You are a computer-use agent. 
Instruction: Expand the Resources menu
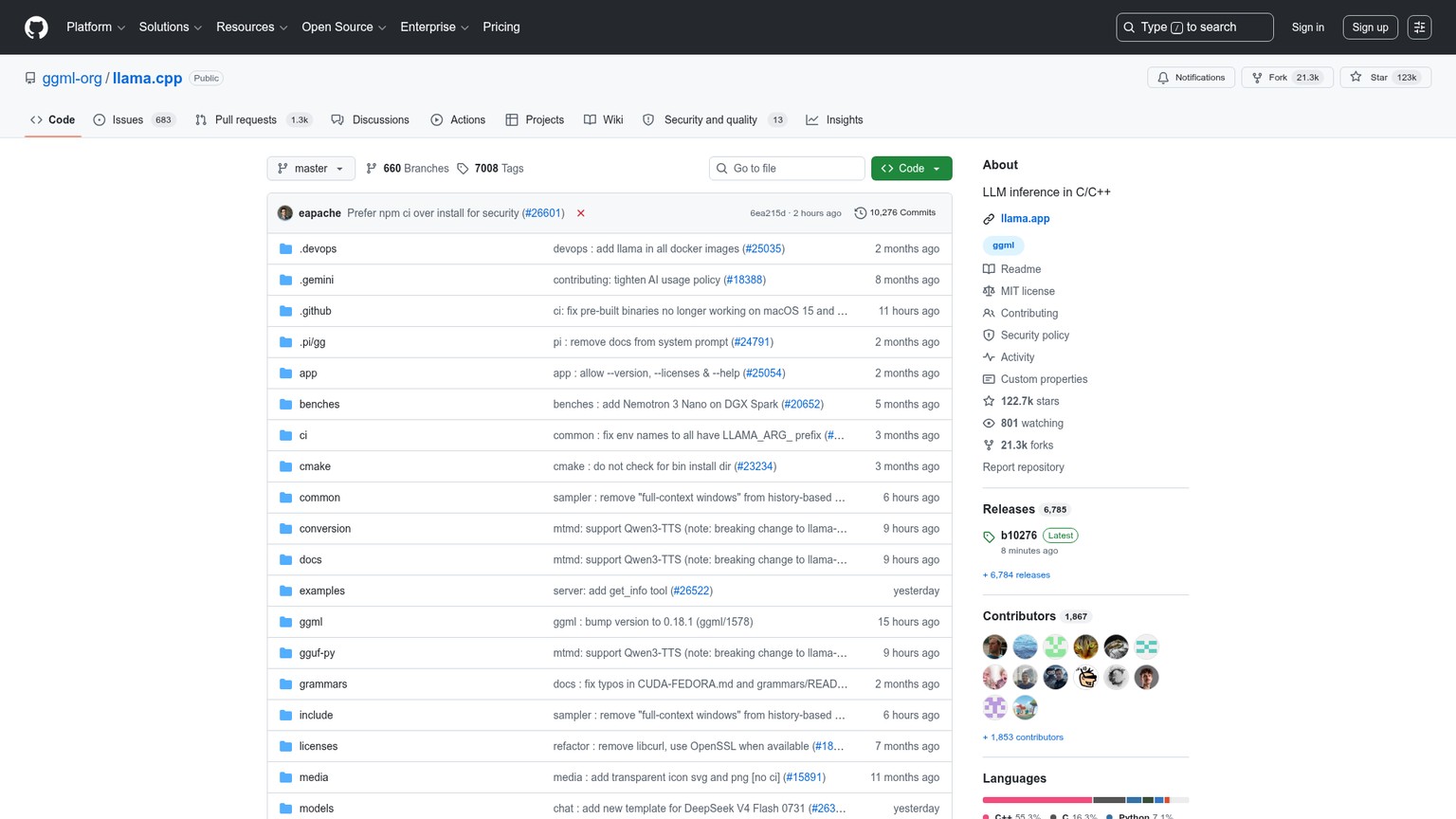pyautogui.click(x=252, y=27)
